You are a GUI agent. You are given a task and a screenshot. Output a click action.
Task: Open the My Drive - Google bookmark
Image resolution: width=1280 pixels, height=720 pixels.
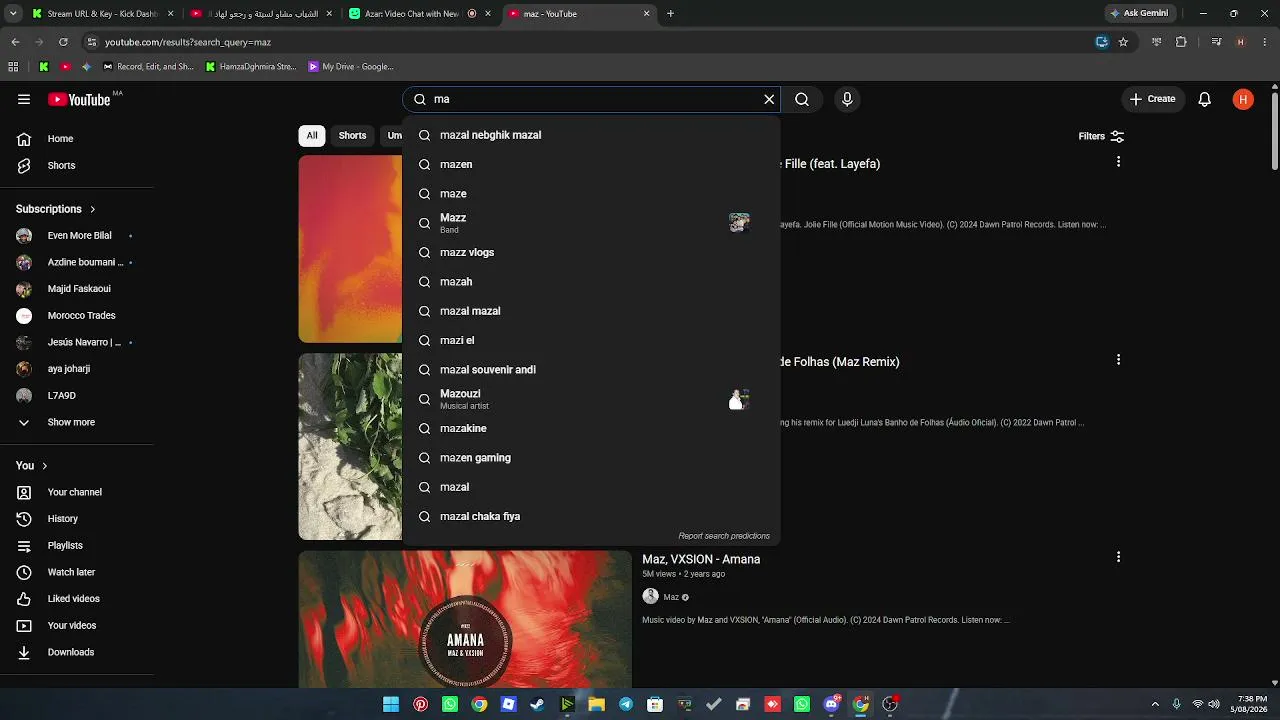pos(351,67)
